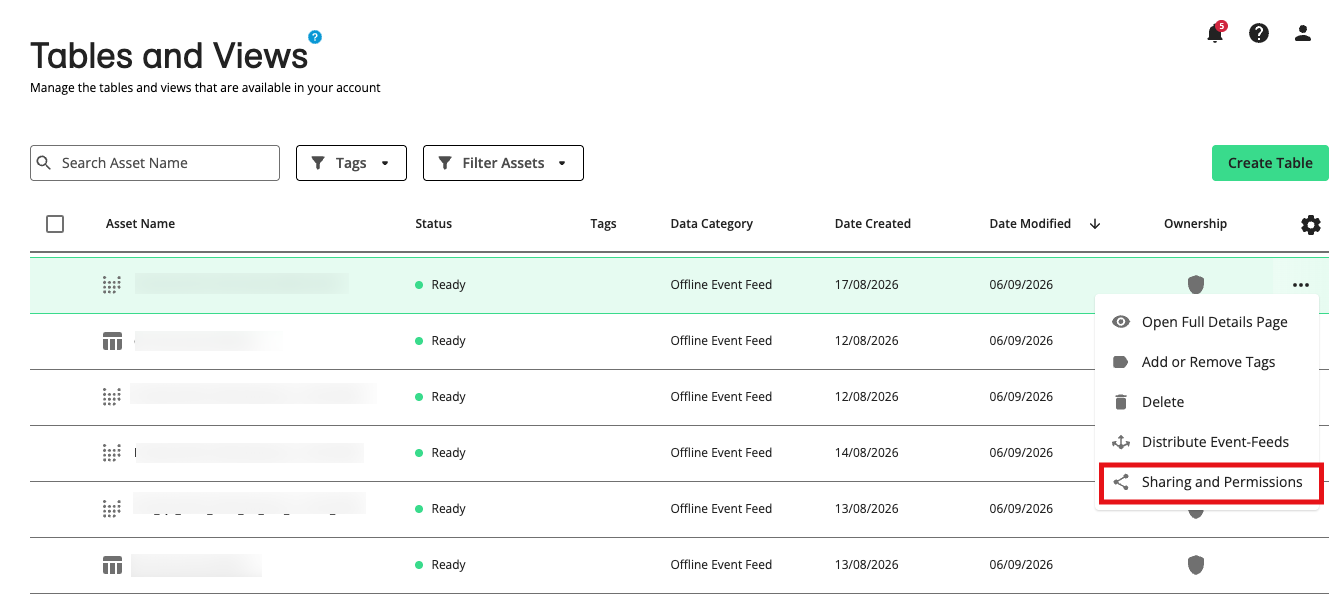
Task: Click the Tables and Views page heading
Action: pos(169,55)
